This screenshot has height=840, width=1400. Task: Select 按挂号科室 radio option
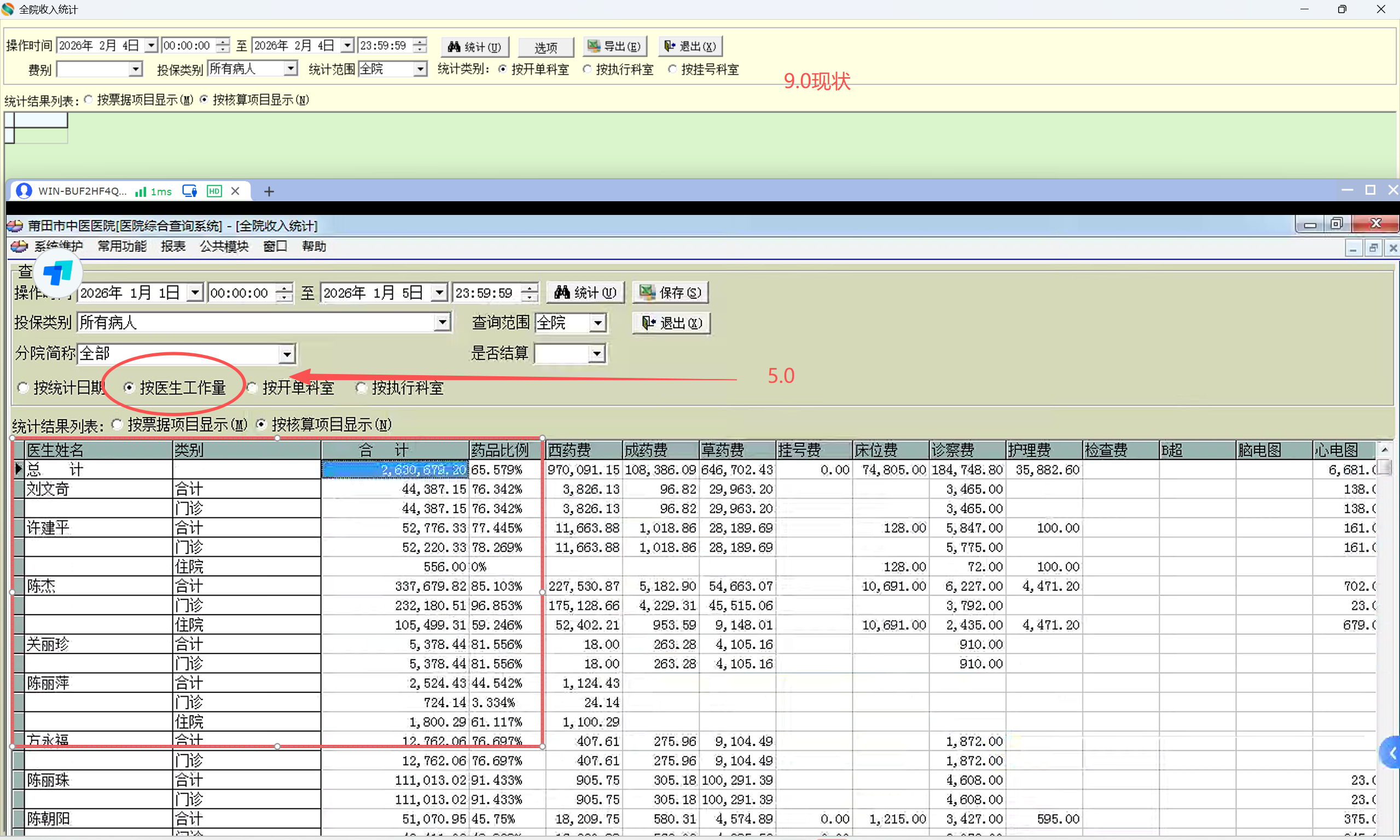pyautogui.click(x=672, y=69)
